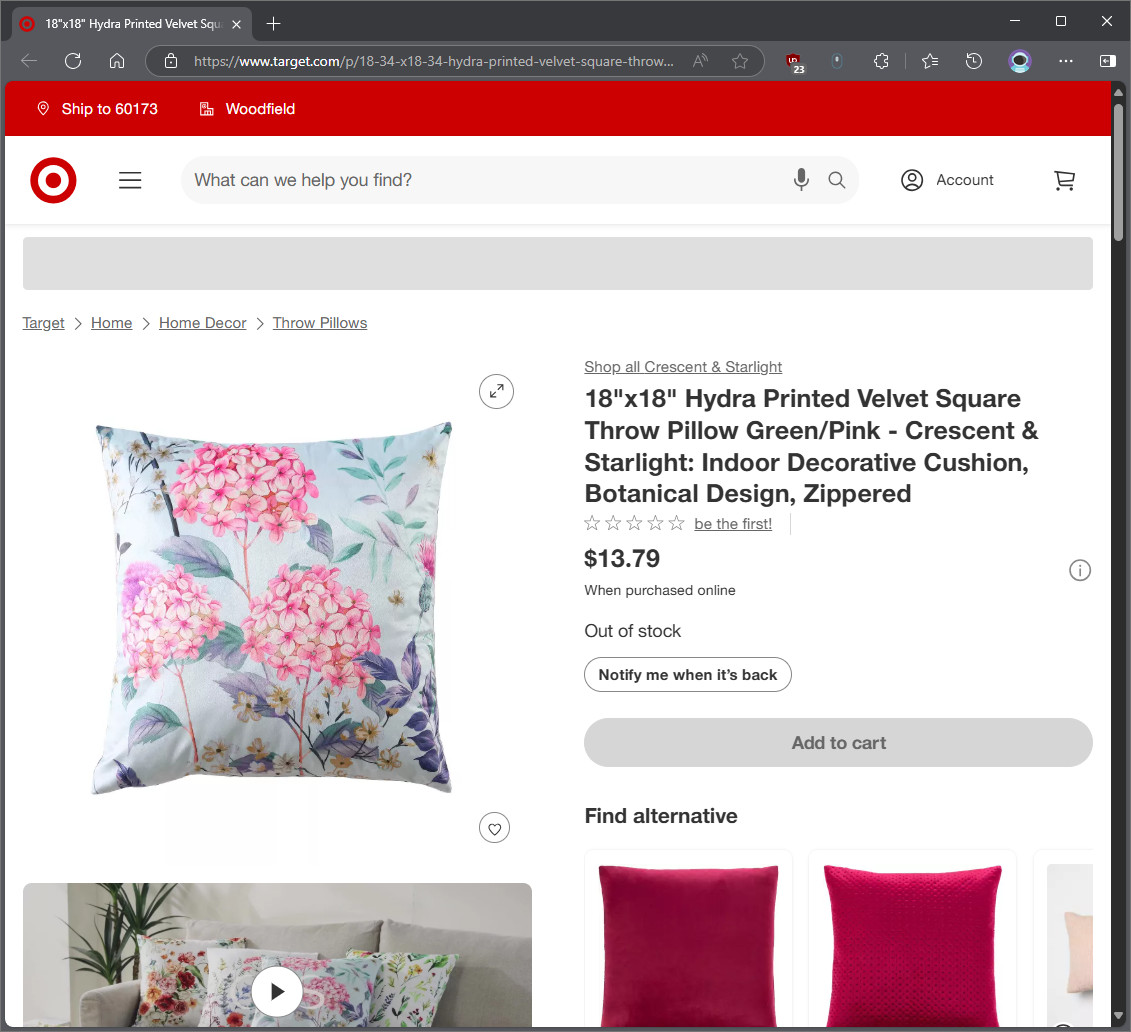
Task: Expand product image to fullscreen
Action: point(496,392)
